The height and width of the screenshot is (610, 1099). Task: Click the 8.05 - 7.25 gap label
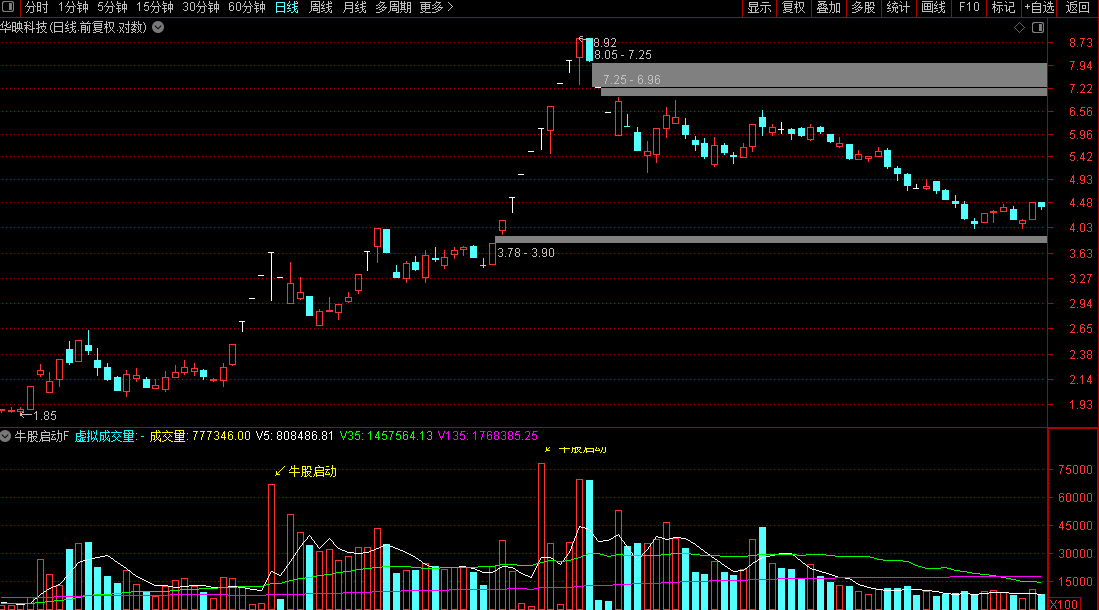tap(622, 55)
